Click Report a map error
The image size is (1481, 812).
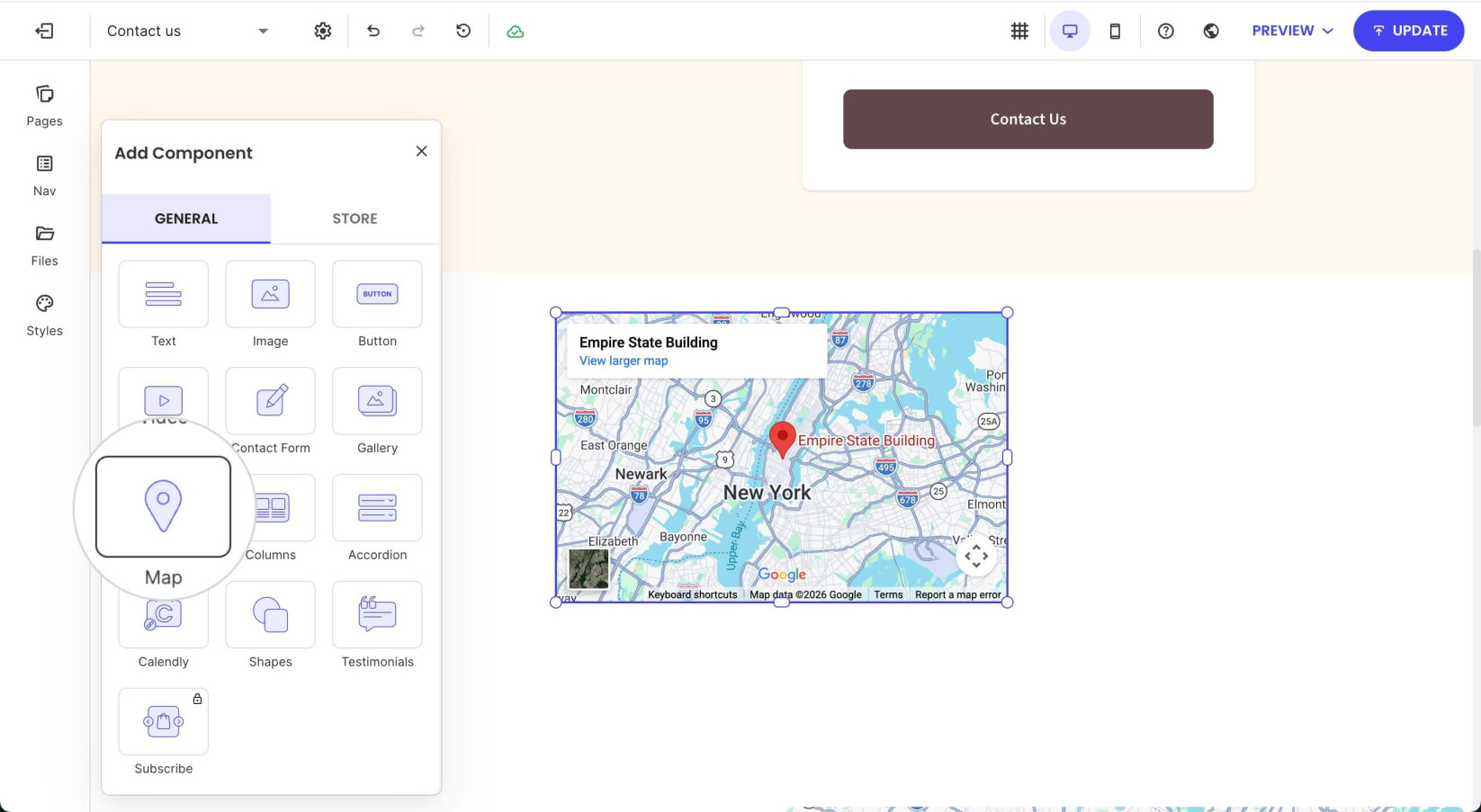pos(958,594)
